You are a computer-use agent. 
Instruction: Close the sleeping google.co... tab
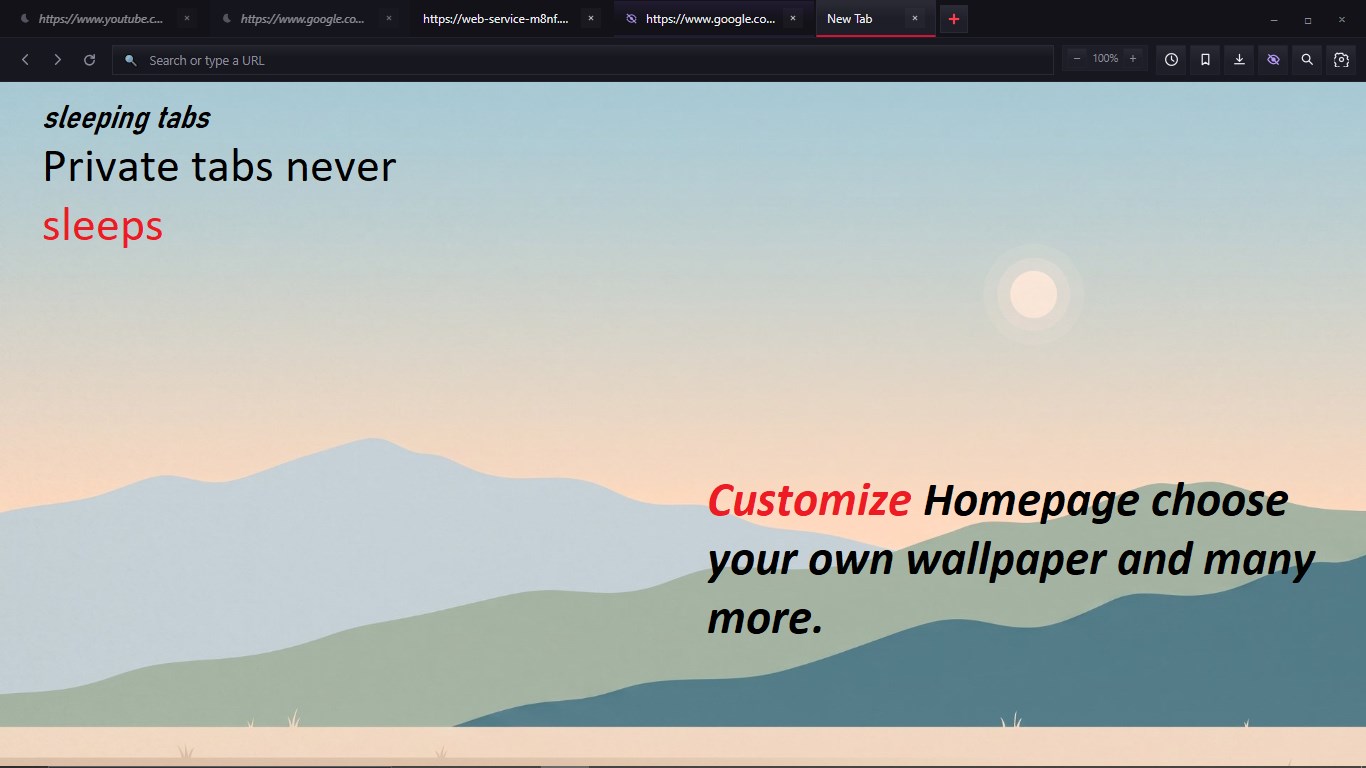(389, 19)
